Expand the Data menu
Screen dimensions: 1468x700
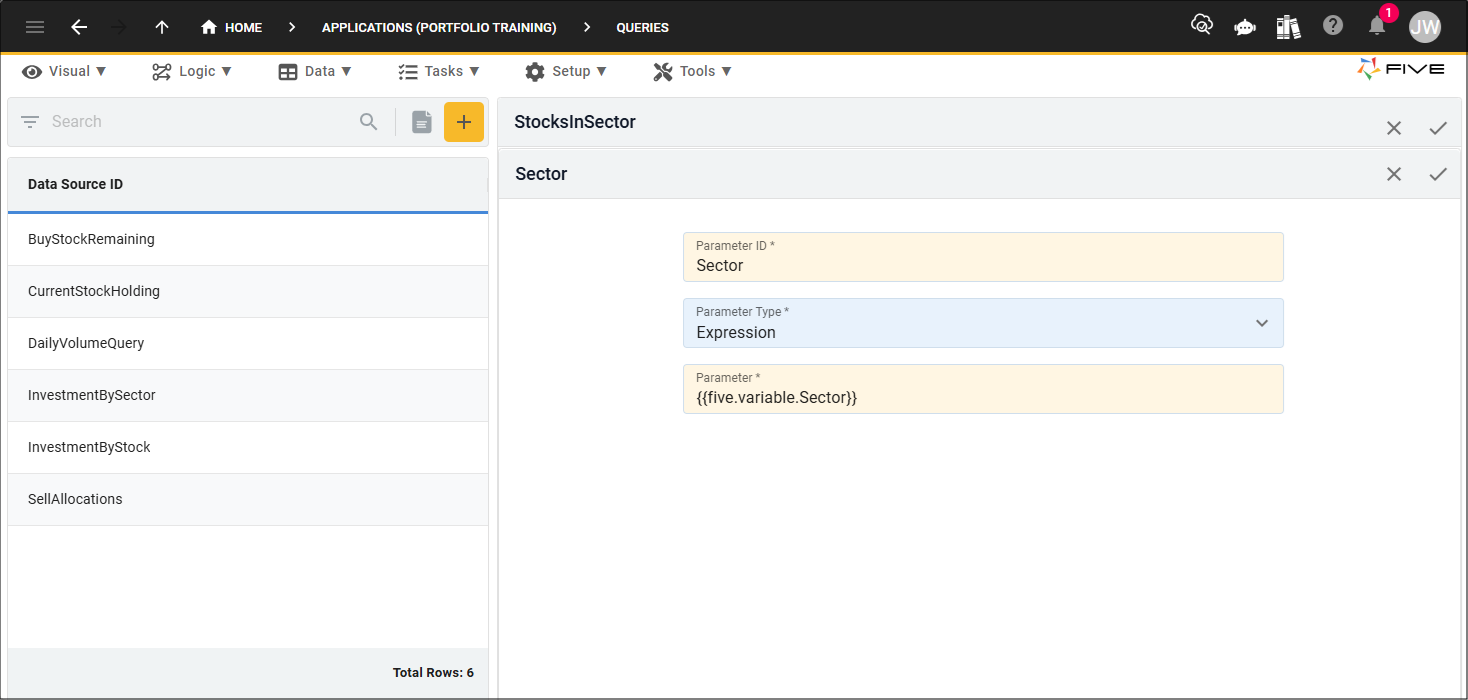point(315,71)
